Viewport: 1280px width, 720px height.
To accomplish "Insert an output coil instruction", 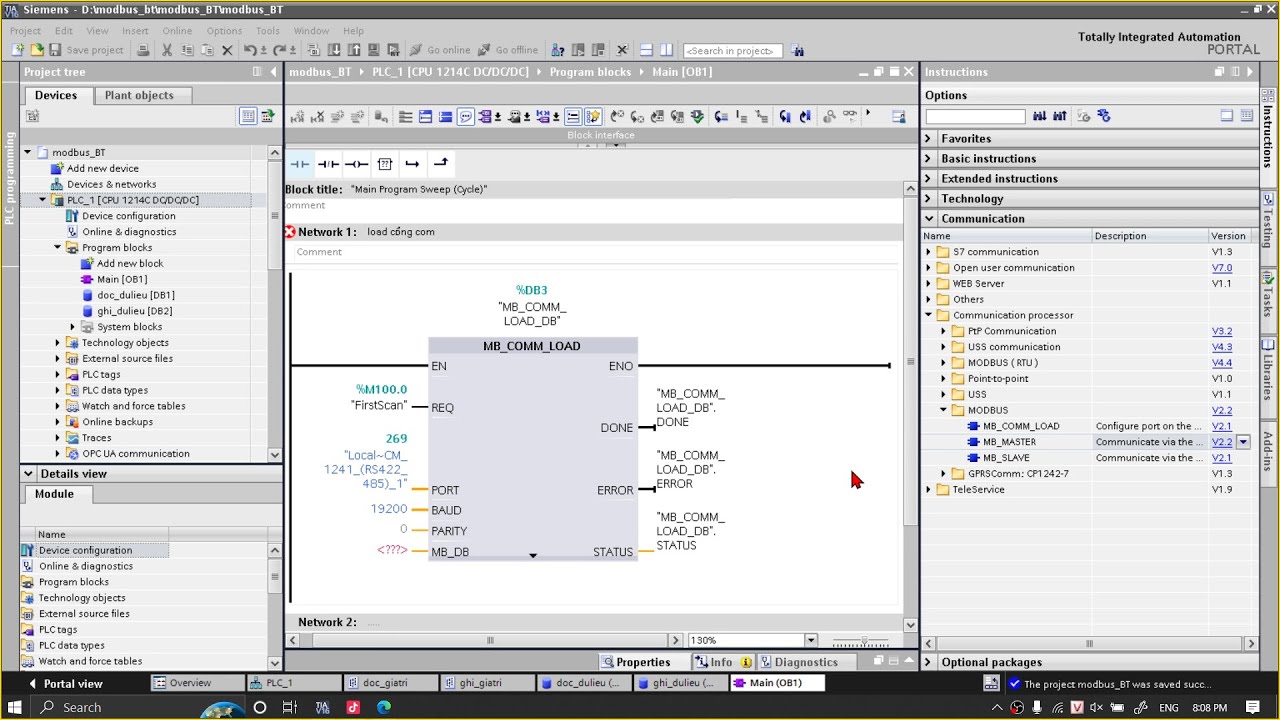I will coord(356,164).
